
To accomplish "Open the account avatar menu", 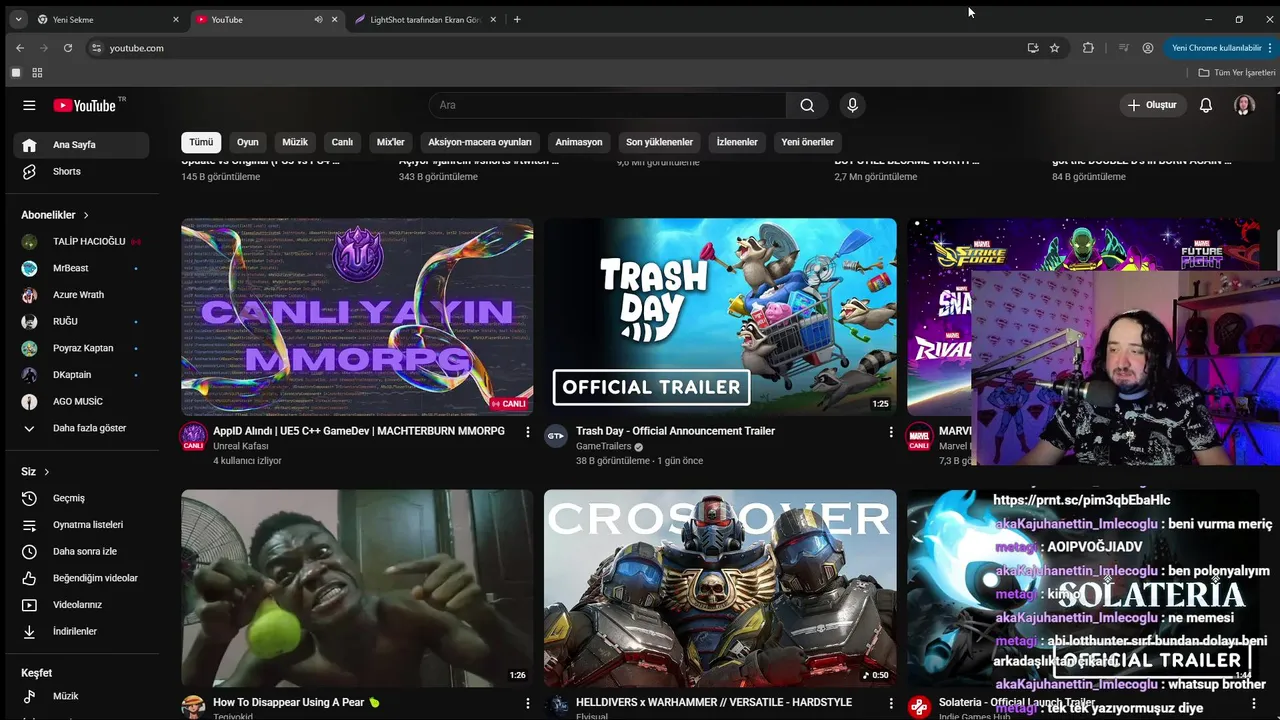I will (x=1244, y=105).
